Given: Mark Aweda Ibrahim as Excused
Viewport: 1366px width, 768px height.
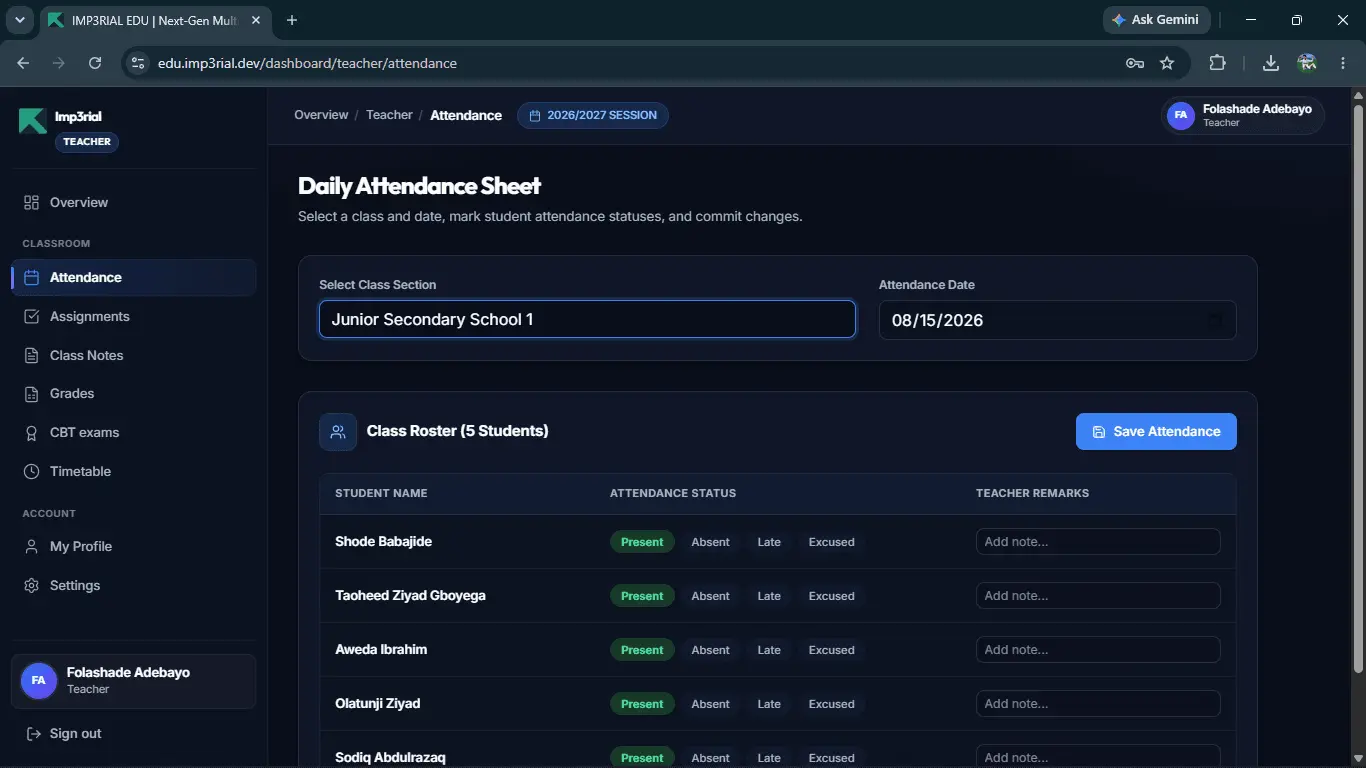Looking at the screenshot, I should 831,650.
